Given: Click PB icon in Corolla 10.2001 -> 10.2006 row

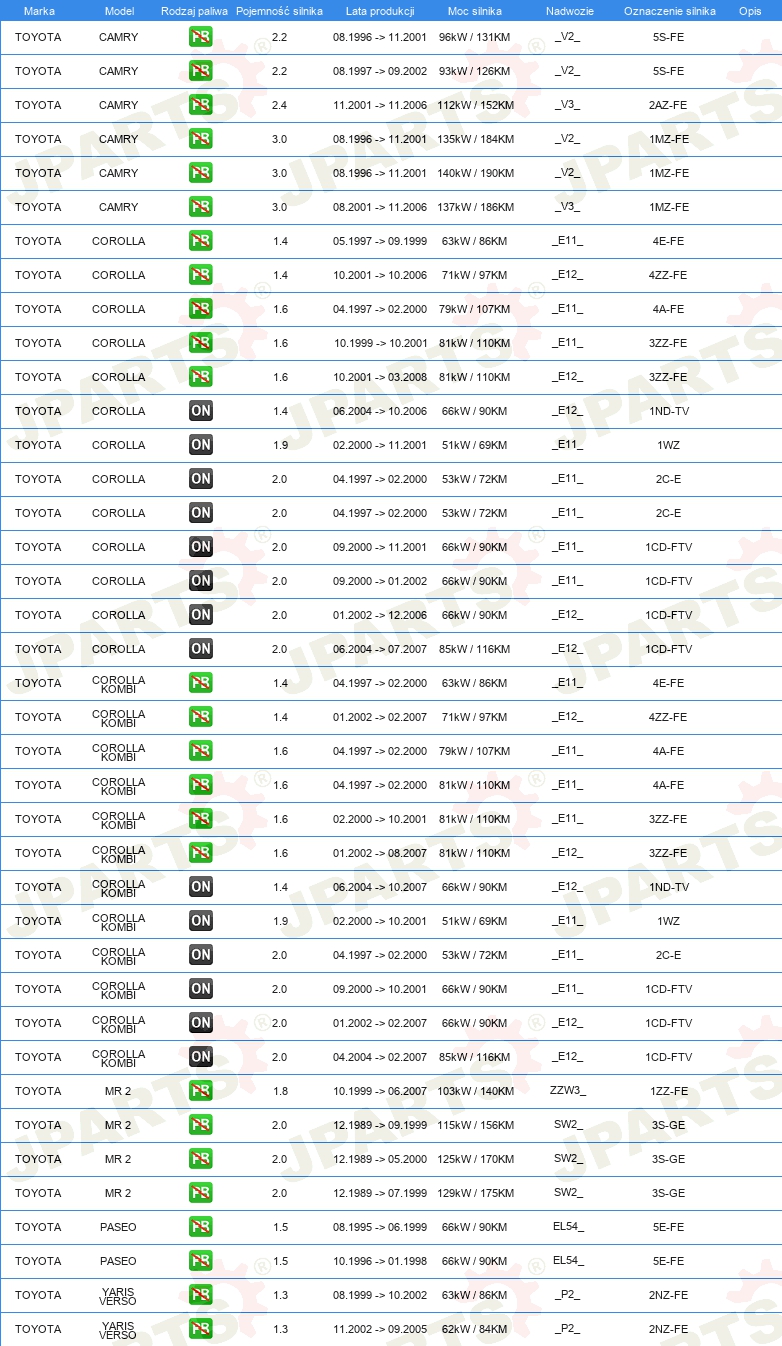Looking at the screenshot, I should 200,275.
